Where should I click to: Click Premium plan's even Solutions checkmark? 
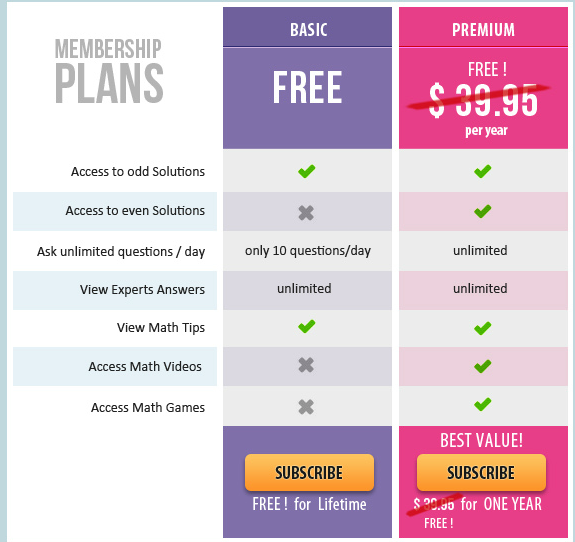[x=483, y=211]
